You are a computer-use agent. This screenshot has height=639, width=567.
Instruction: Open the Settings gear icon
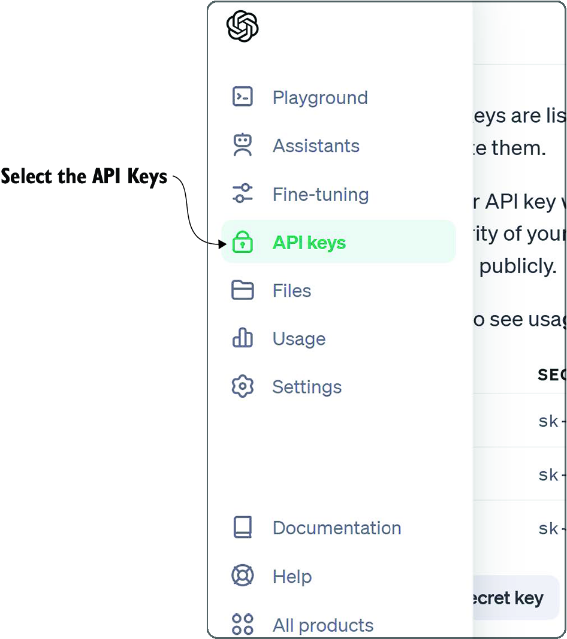click(243, 386)
